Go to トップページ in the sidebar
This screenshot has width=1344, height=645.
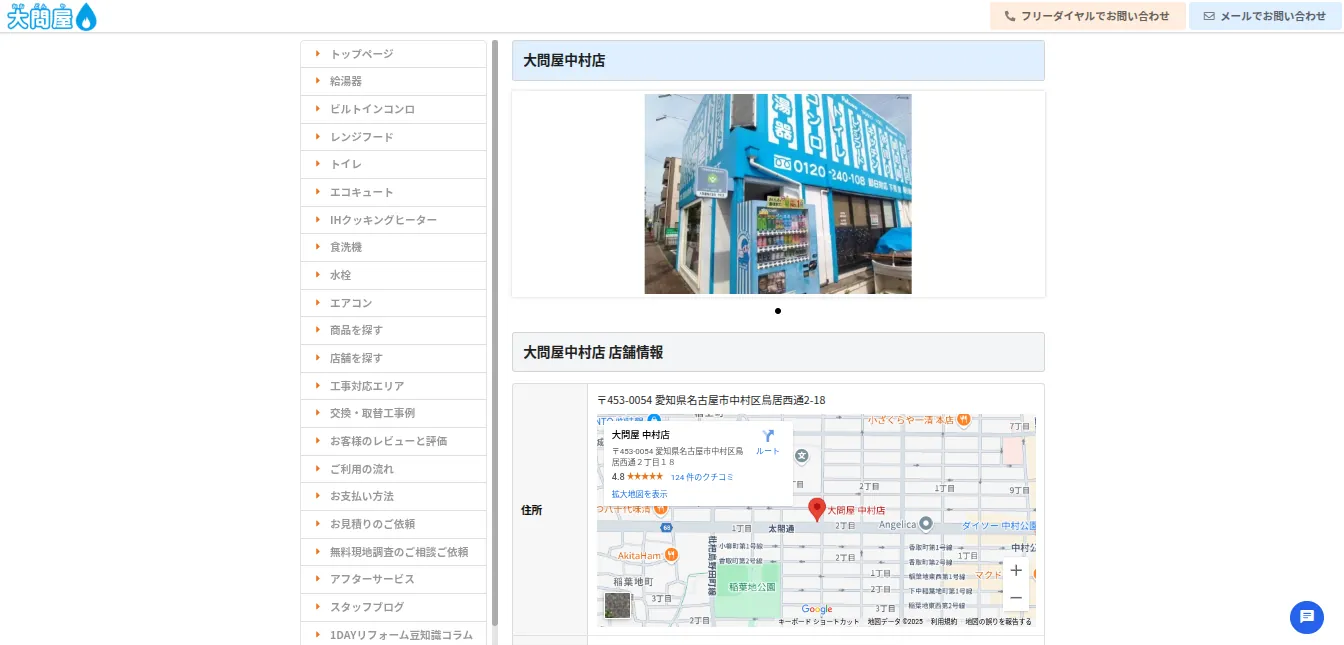393,54
